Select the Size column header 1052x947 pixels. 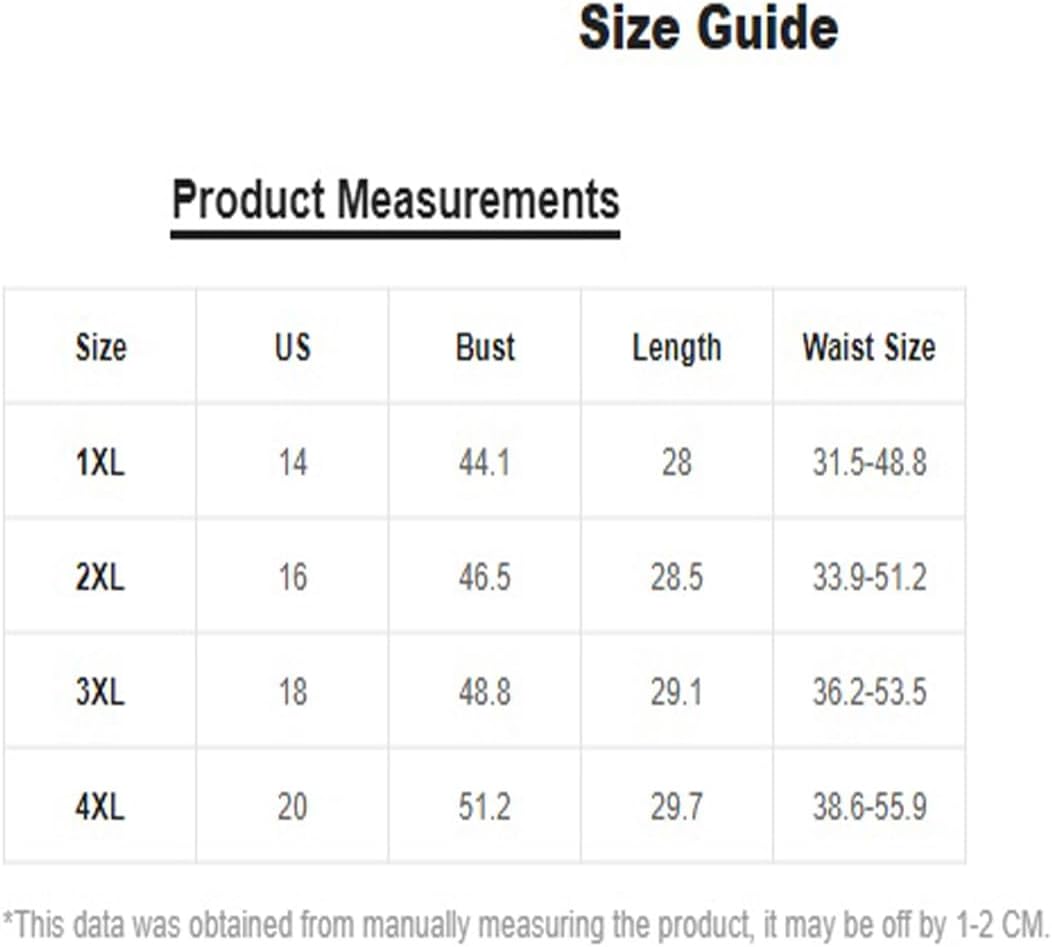101,347
